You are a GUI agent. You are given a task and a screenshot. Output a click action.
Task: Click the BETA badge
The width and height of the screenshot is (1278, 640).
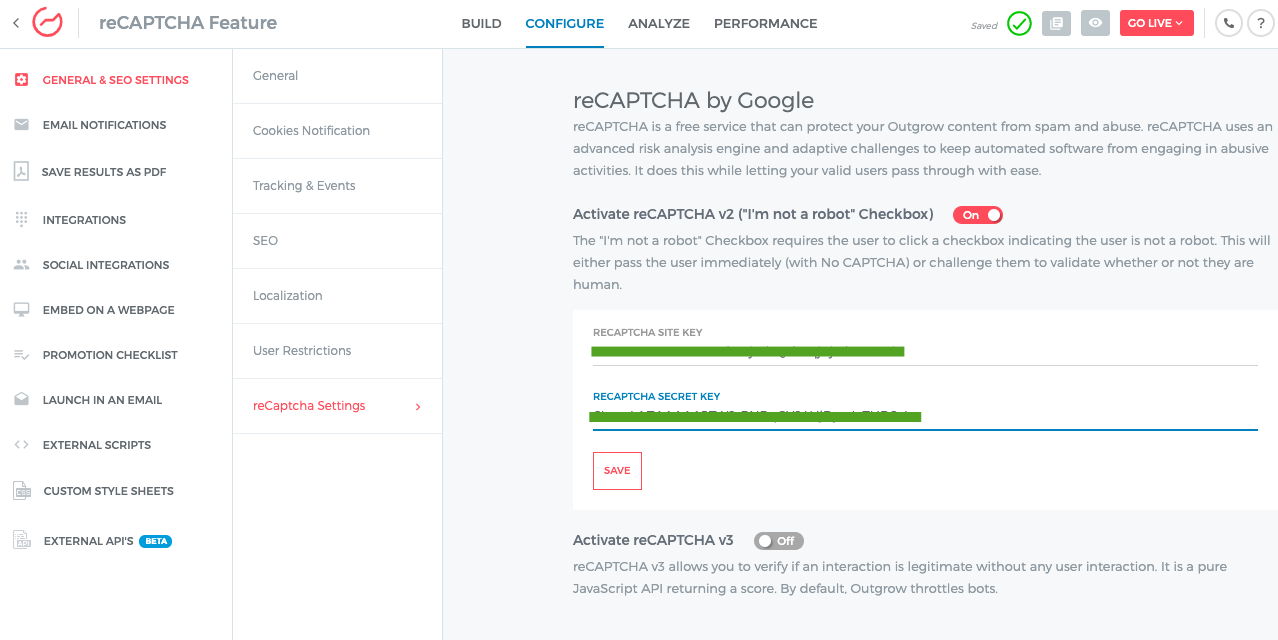[x=155, y=541]
